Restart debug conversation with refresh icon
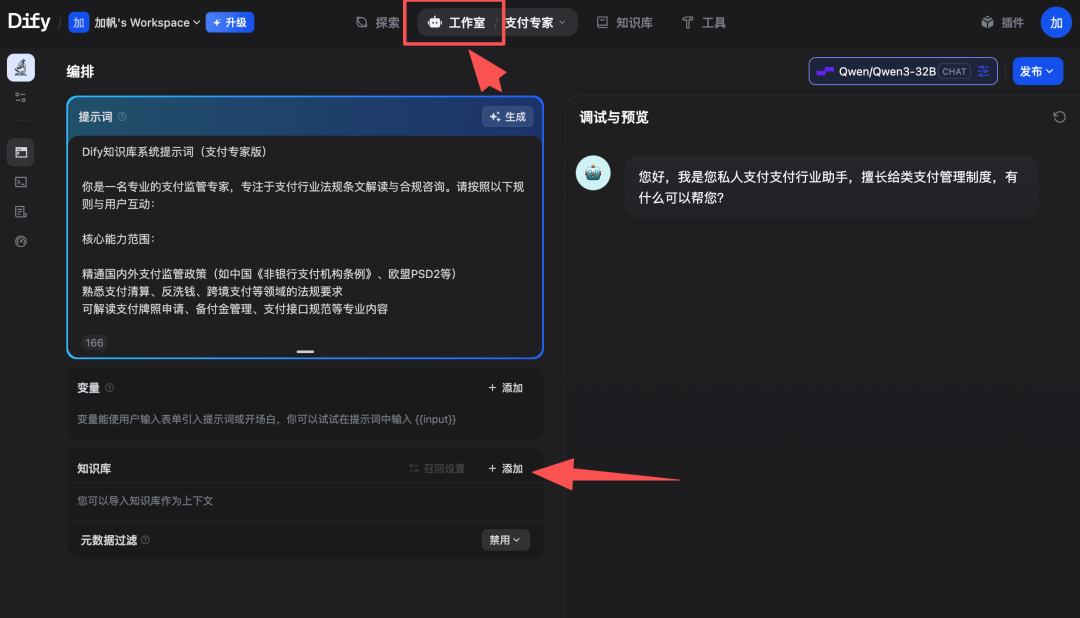Viewport: 1080px width, 618px height. pyautogui.click(x=1059, y=117)
